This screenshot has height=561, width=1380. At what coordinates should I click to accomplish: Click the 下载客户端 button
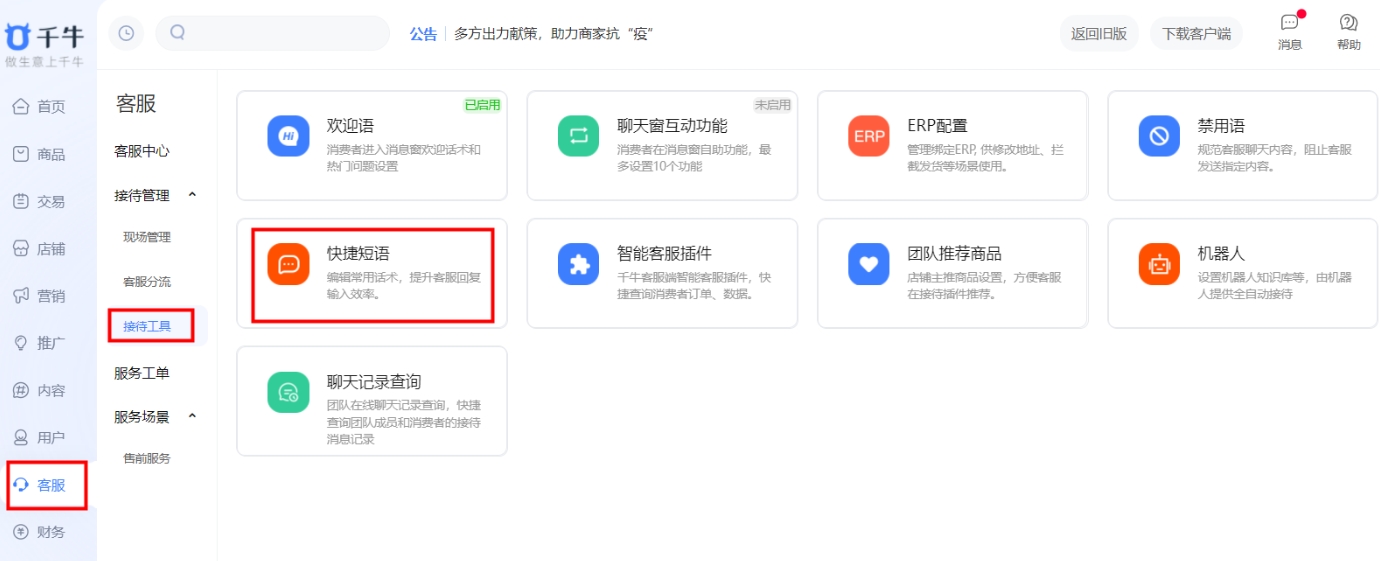tap(1196, 33)
